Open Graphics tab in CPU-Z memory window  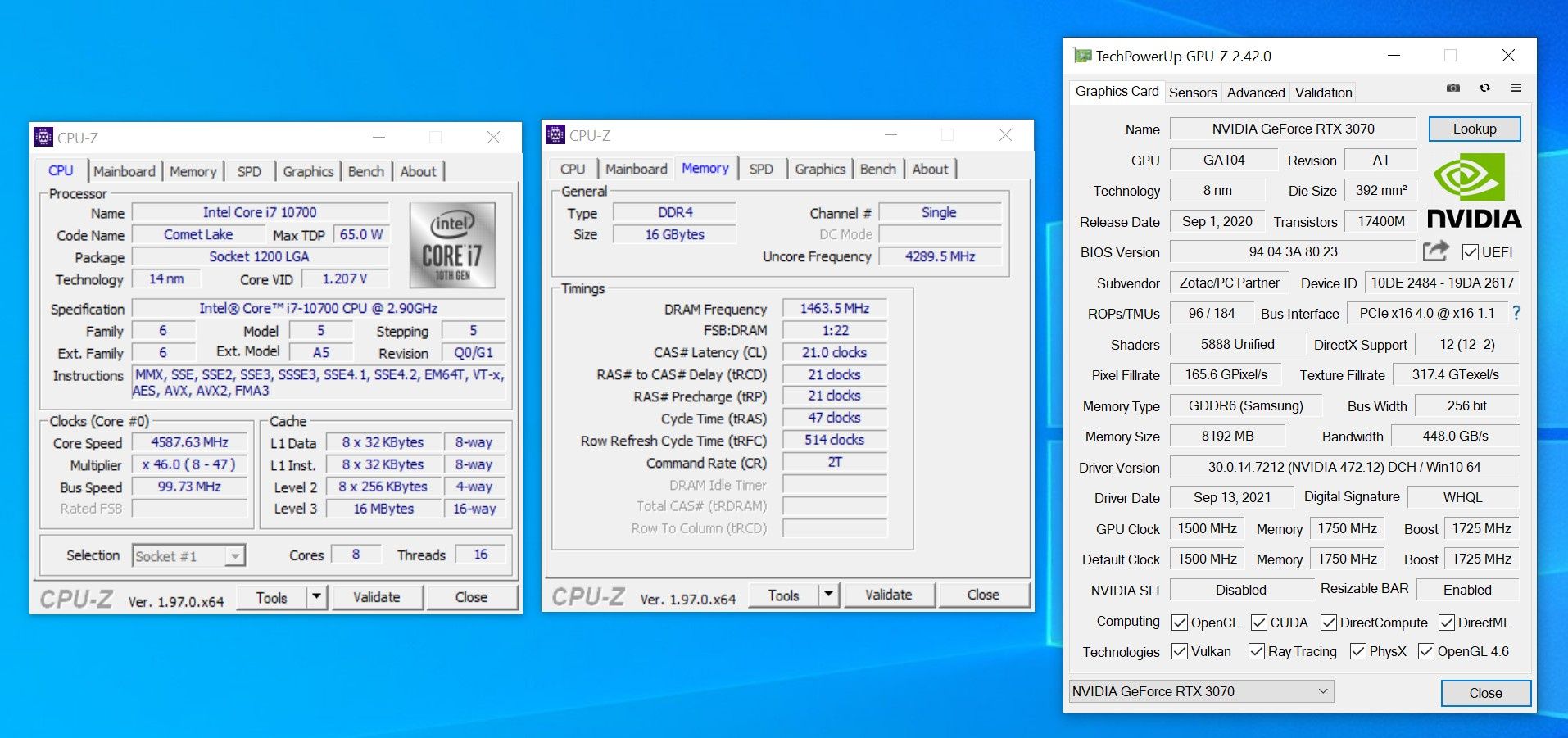tap(820, 169)
